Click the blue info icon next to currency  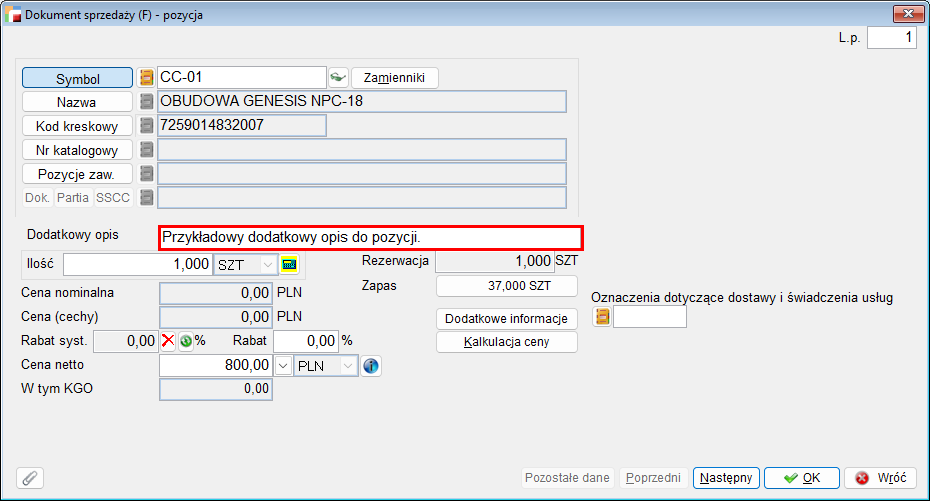pos(371,366)
